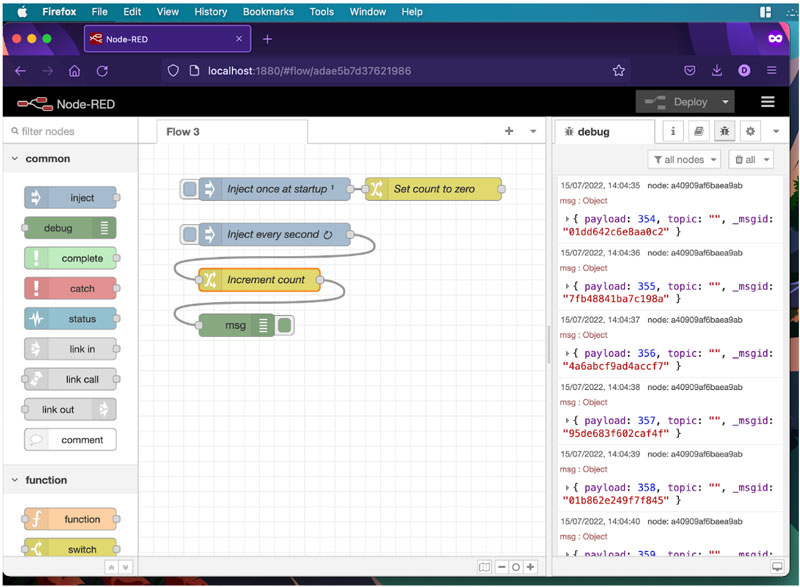Open the 'all nodes' debug filter dropdown
The image size is (800, 587).
click(x=684, y=160)
